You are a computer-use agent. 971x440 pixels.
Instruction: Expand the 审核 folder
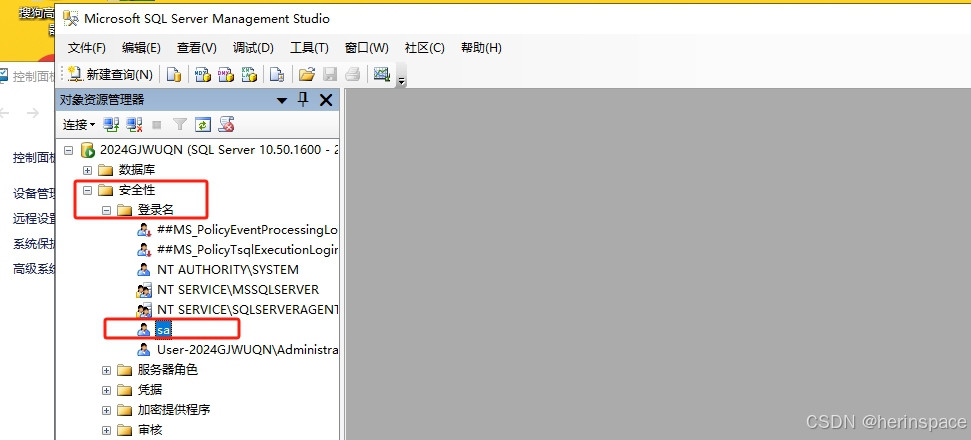click(107, 429)
